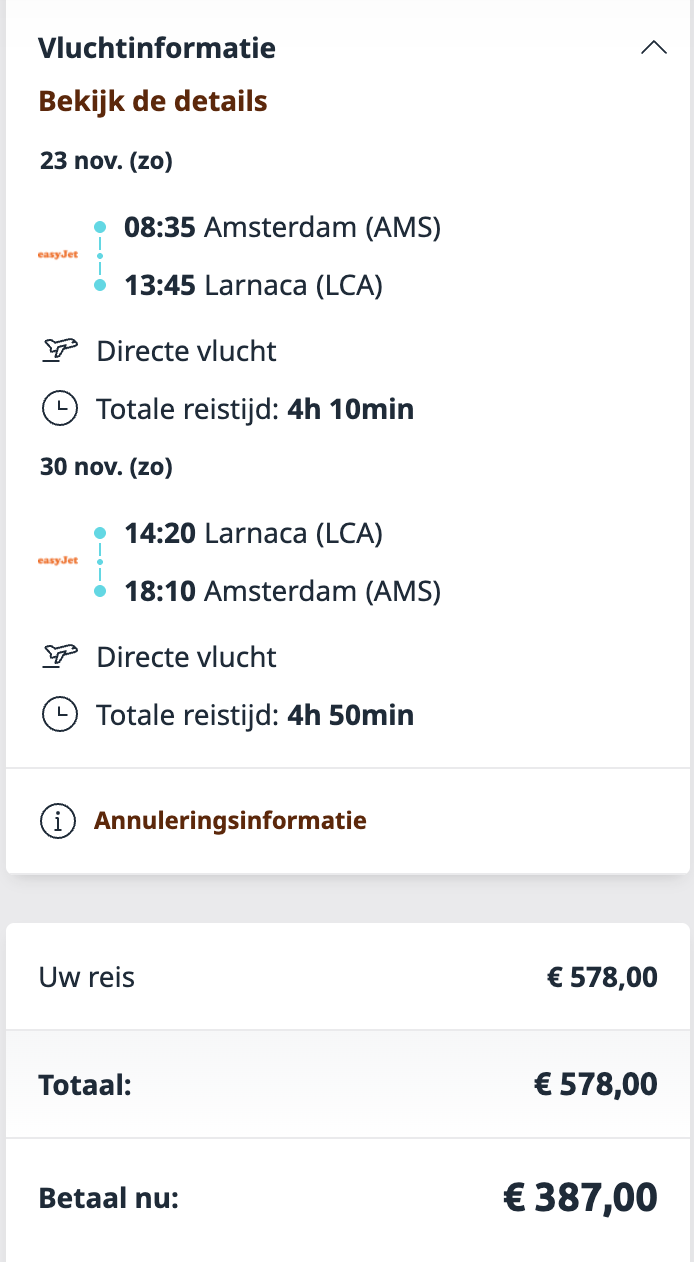Click the 'Uw reis' price of € 578,00

pyautogui.click(x=602, y=977)
